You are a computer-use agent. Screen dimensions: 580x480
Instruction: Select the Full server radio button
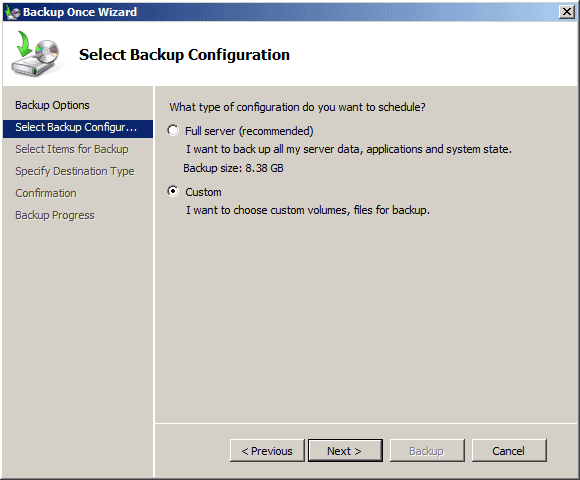coord(173,130)
